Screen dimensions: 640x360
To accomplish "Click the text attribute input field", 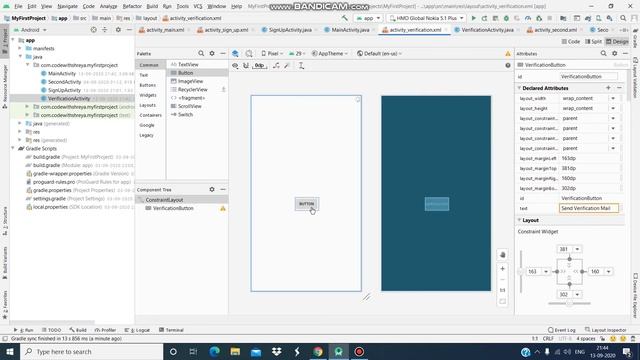I will point(589,208).
